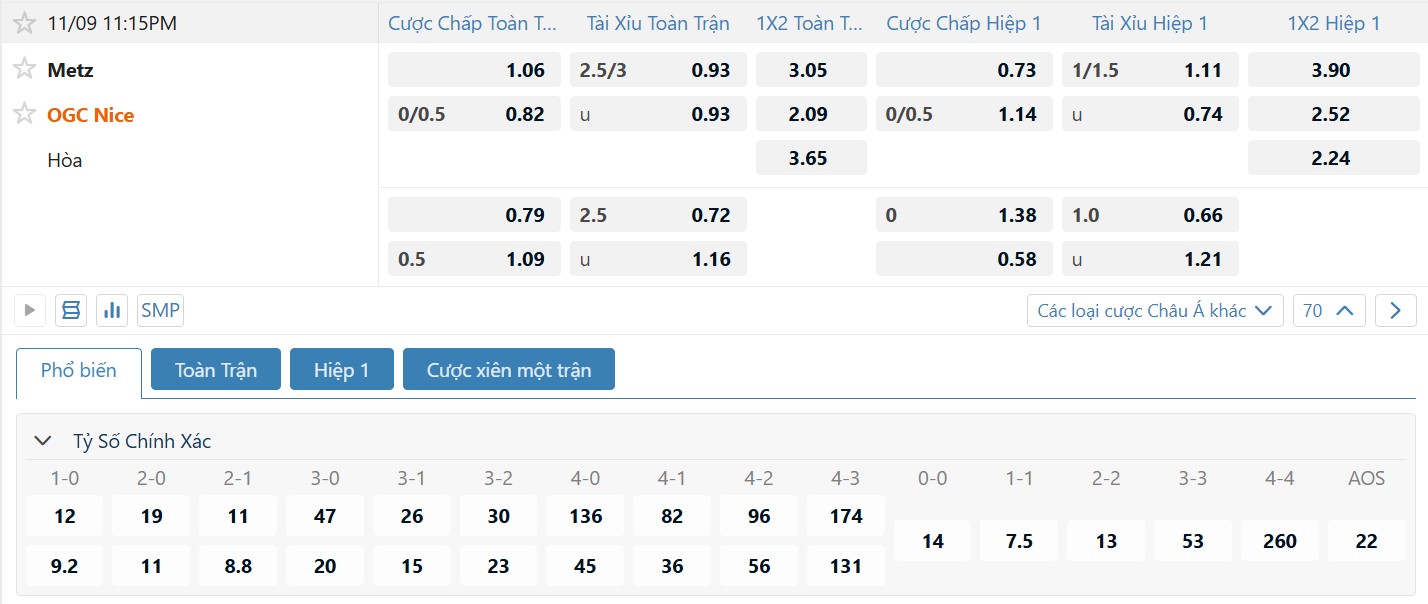1428x604 pixels.
Task: Select the 0-0 correct score odds 14
Action: 933,541
